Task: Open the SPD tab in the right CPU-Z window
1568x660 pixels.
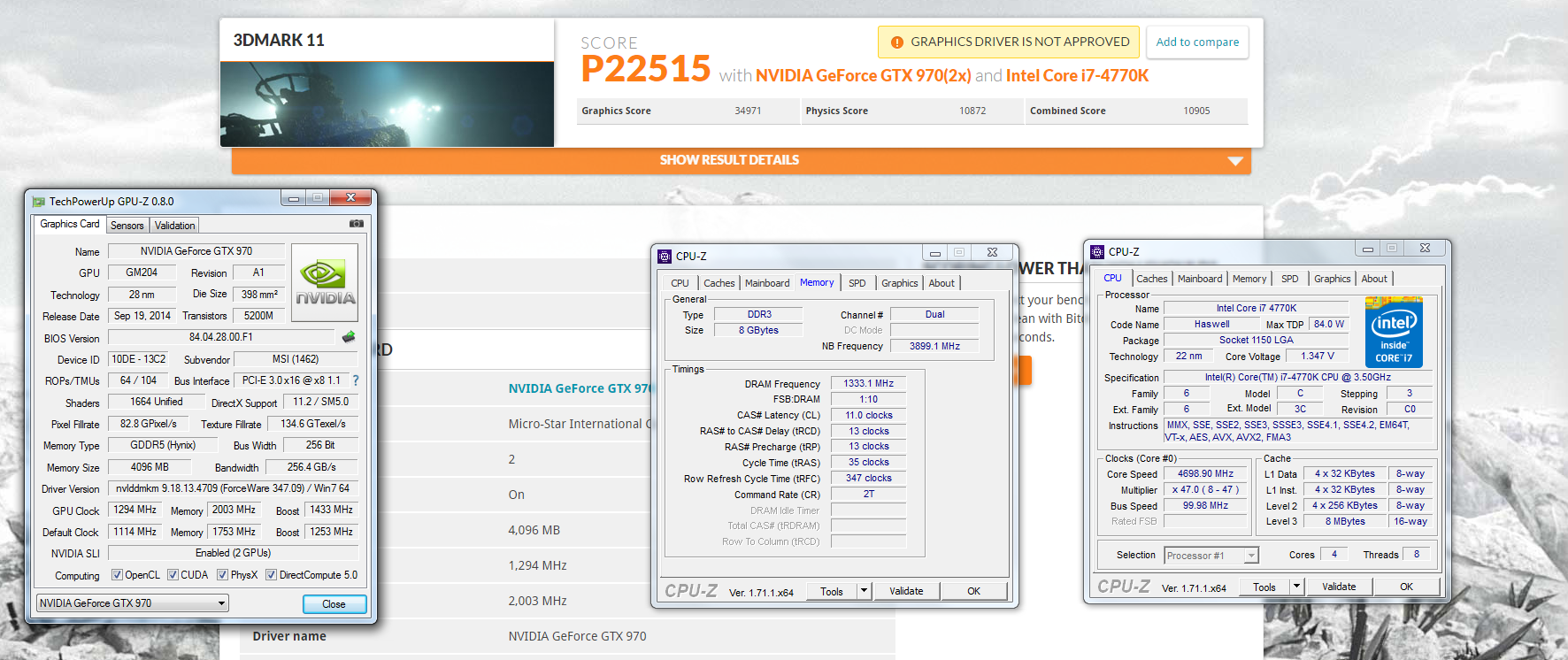Action: (1290, 279)
